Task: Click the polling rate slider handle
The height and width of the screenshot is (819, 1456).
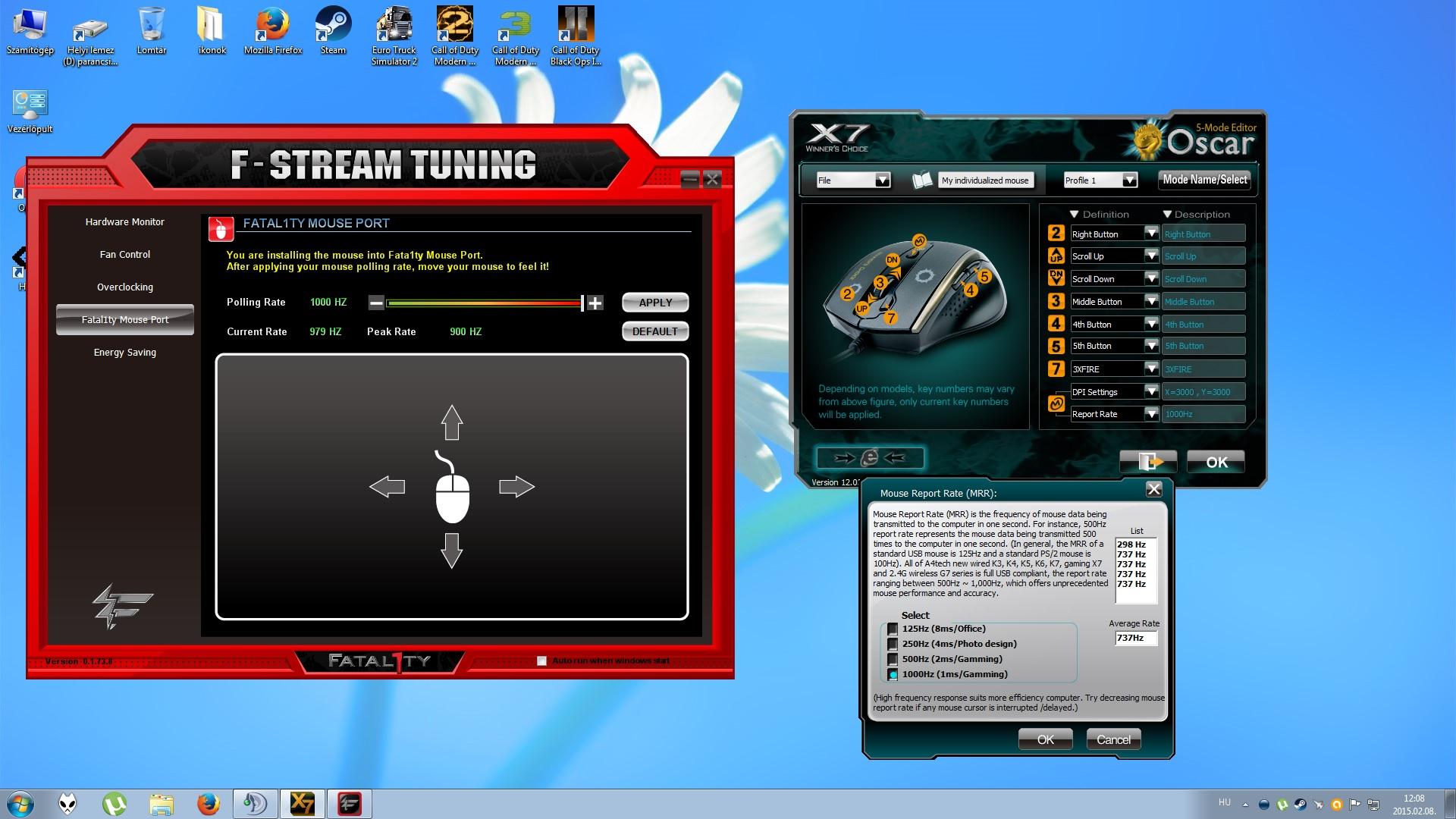Action: pyautogui.click(x=582, y=303)
